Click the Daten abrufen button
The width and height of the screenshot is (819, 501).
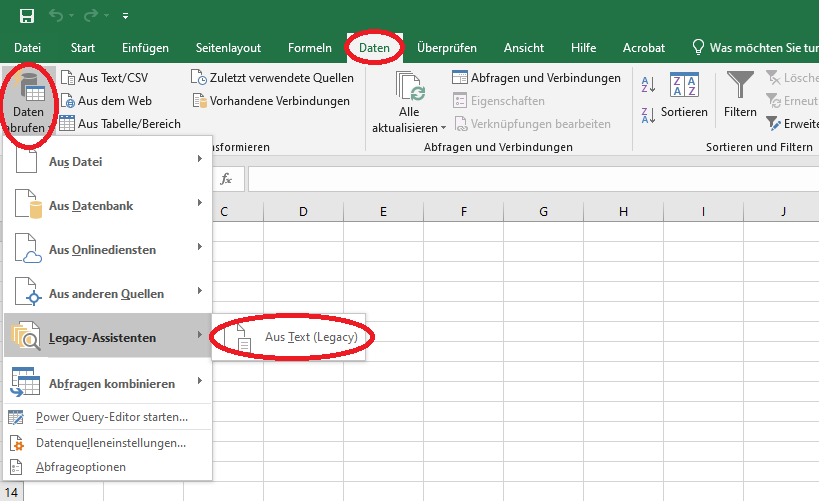tap(28, 102)
